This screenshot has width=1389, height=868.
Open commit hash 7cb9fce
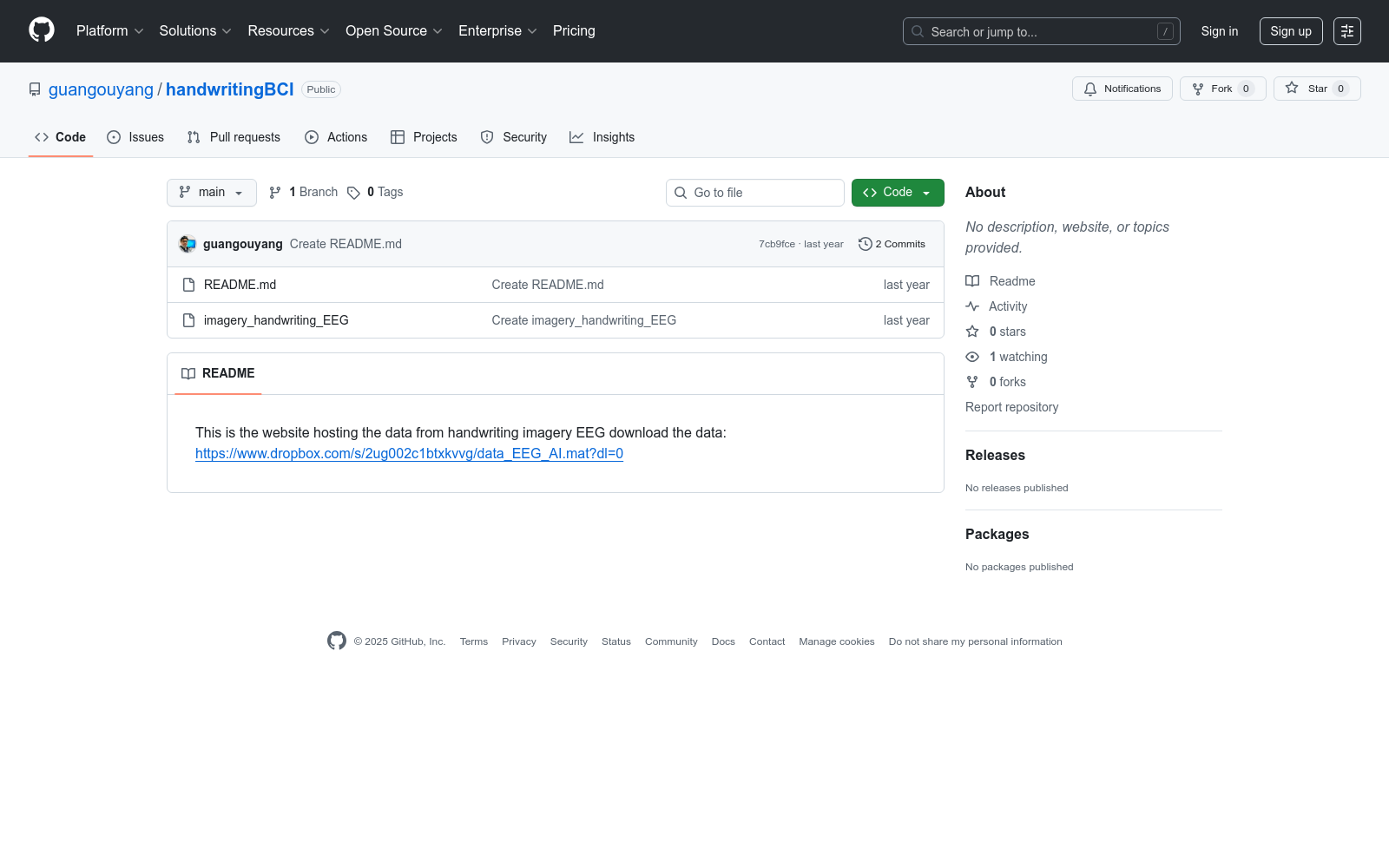click(x=777, y=244)
